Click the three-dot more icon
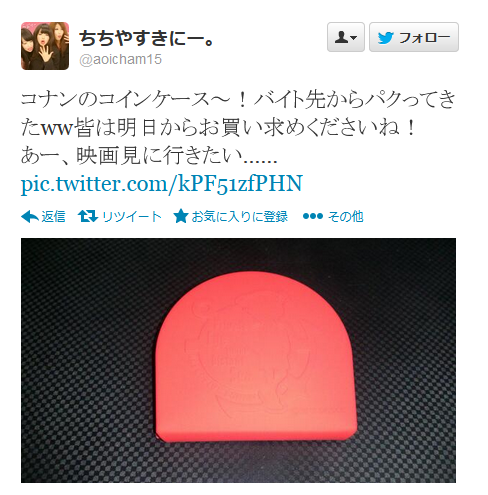The width and height of the screenshot is (488, 495). click(x=313, y=216)
